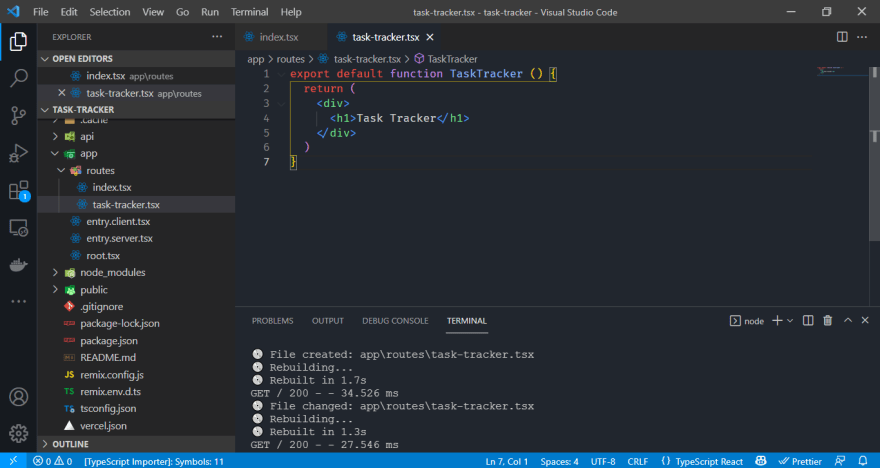Show additional views ellipsis in activity bar
The width and height of the screenshot is (880, 468).
pos(18,301)
